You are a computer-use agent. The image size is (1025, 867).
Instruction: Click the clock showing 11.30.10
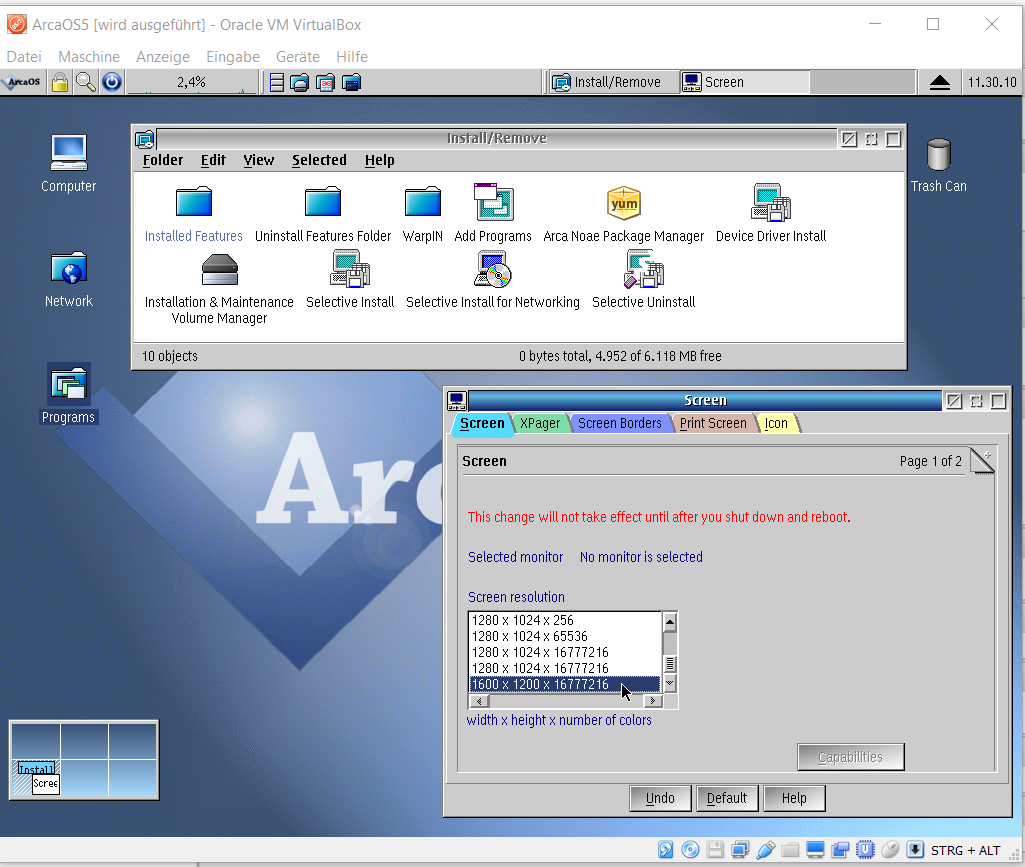click(992, 82)
